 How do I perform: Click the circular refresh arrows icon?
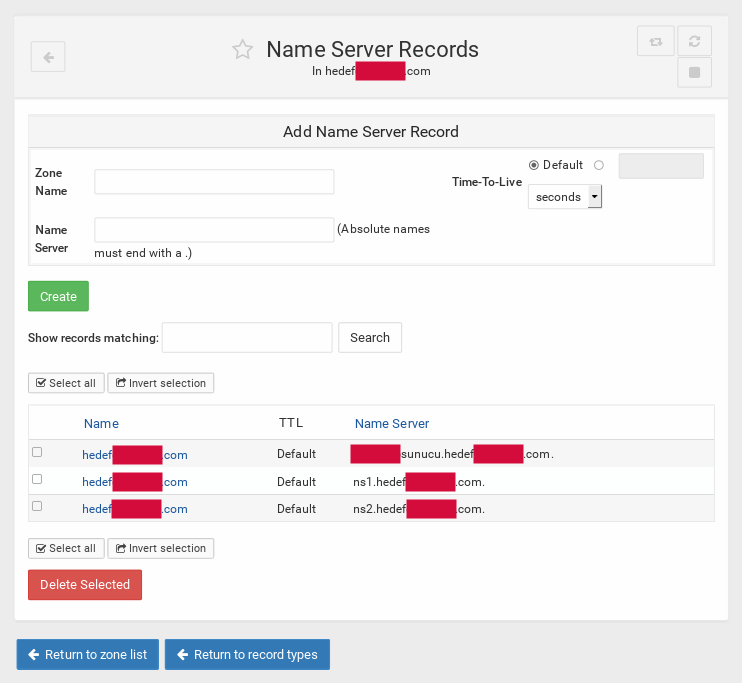coord(694,41)
